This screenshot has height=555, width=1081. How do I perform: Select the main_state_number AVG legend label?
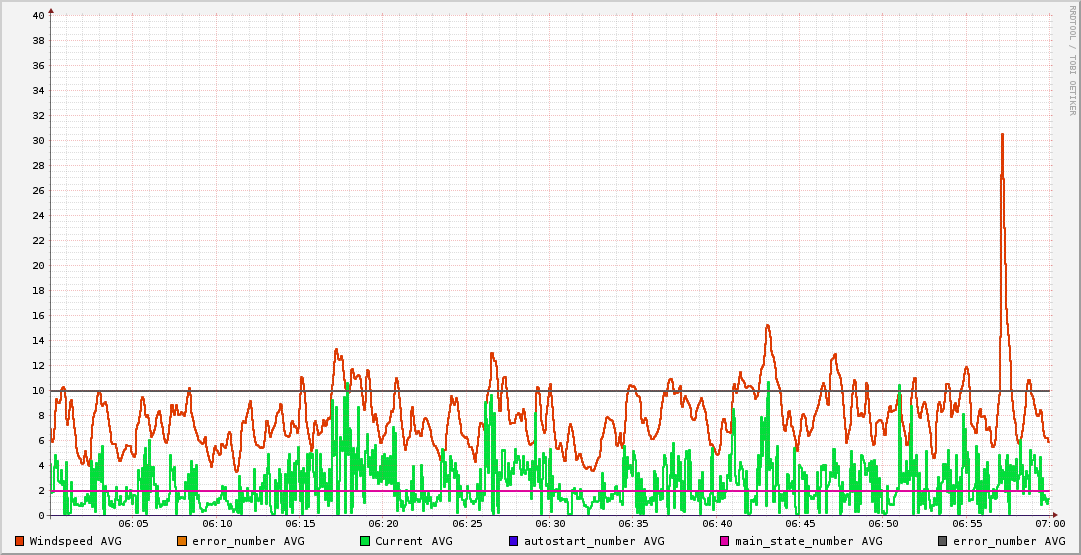pyautogui.click(x=809, y=541)
